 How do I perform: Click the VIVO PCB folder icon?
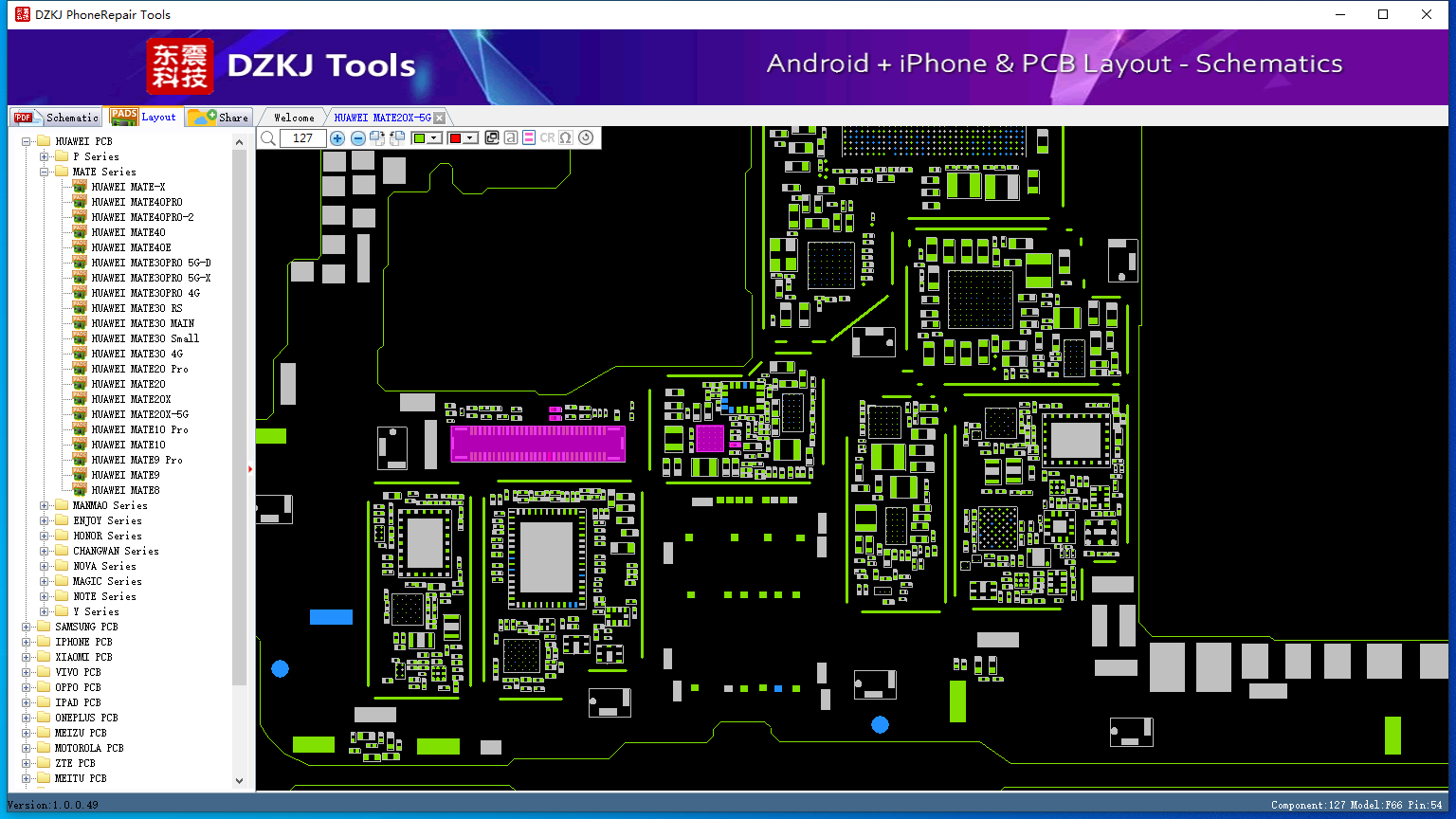coord(44,672)
